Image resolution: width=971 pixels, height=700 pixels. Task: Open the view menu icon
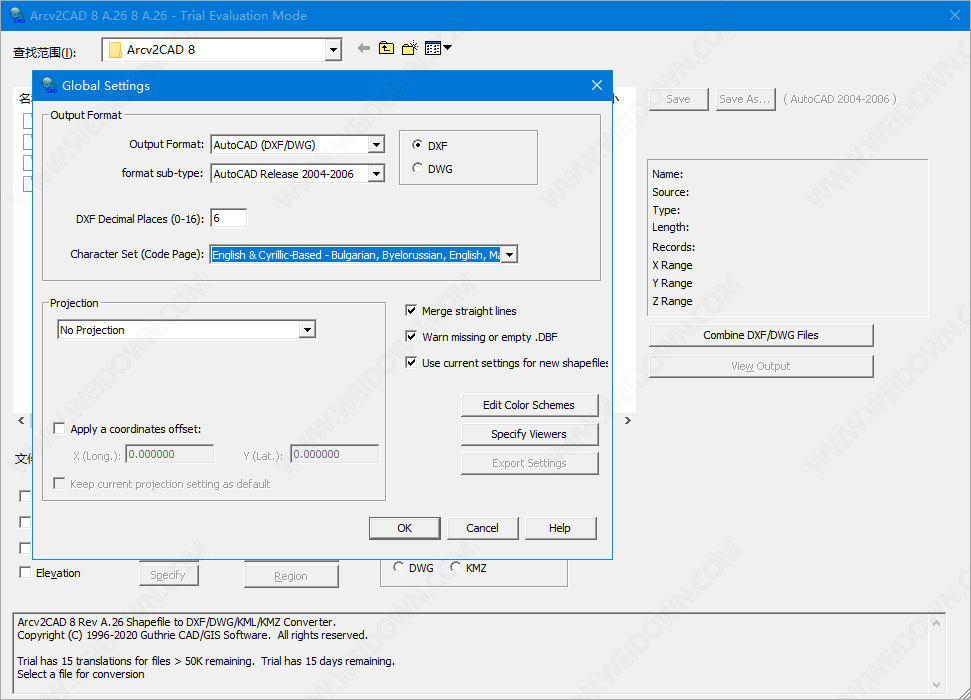click(x=438, y=48)
